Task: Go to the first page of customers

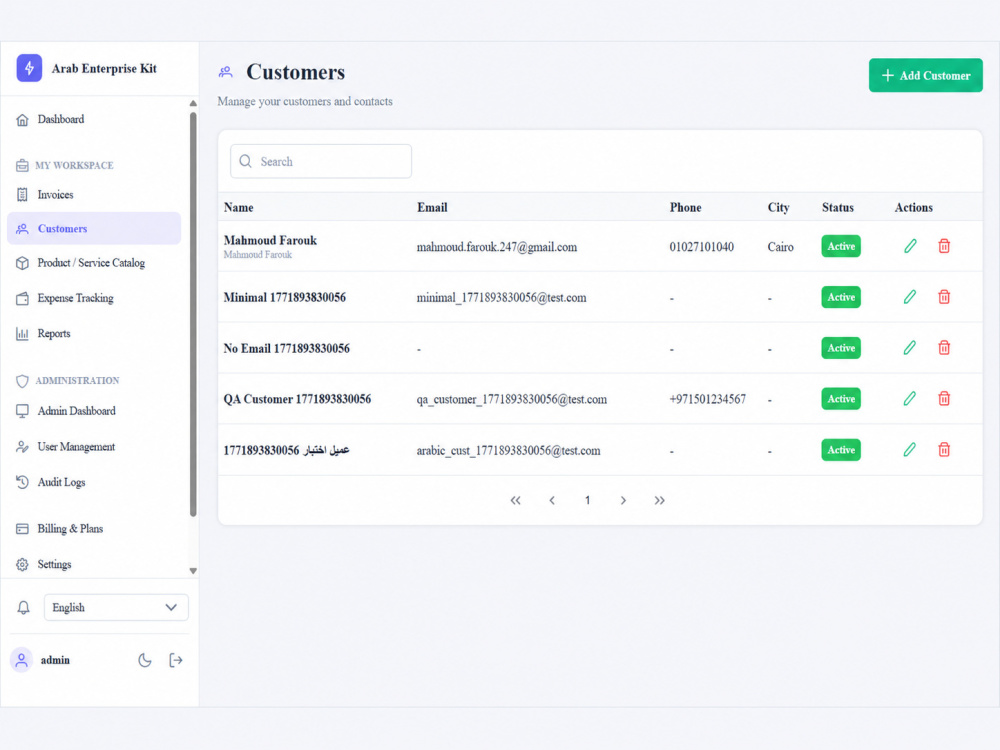Action: tap(515, 501)
